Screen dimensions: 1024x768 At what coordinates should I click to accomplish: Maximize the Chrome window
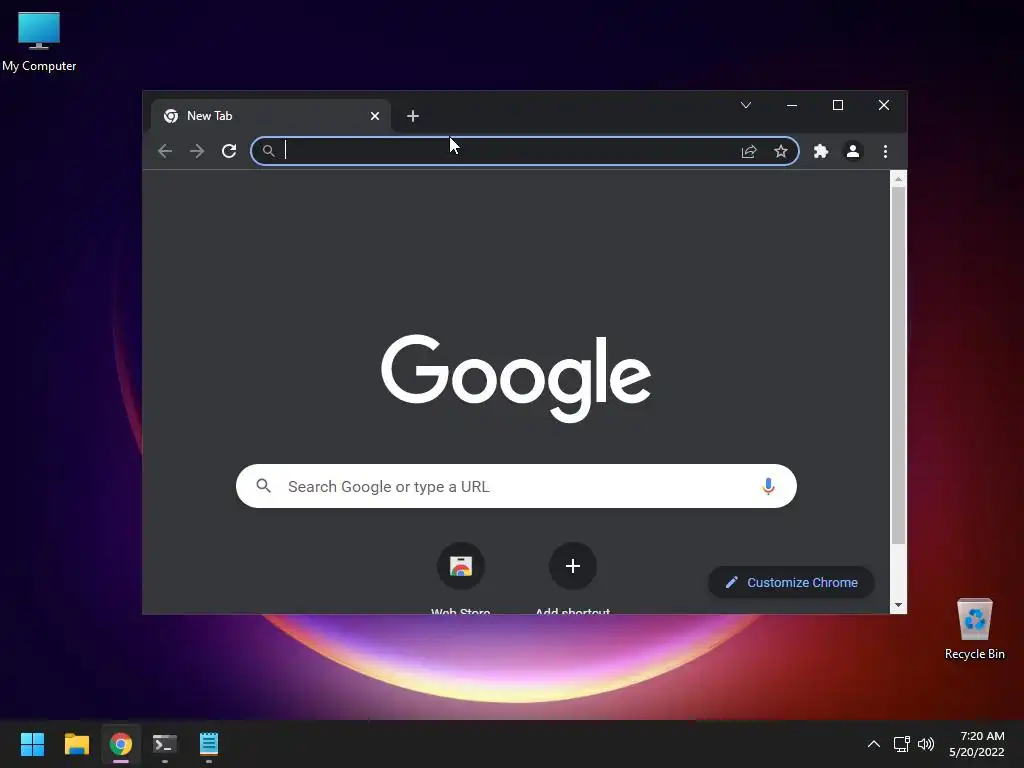pyautogui.click(x=838, y=105)
